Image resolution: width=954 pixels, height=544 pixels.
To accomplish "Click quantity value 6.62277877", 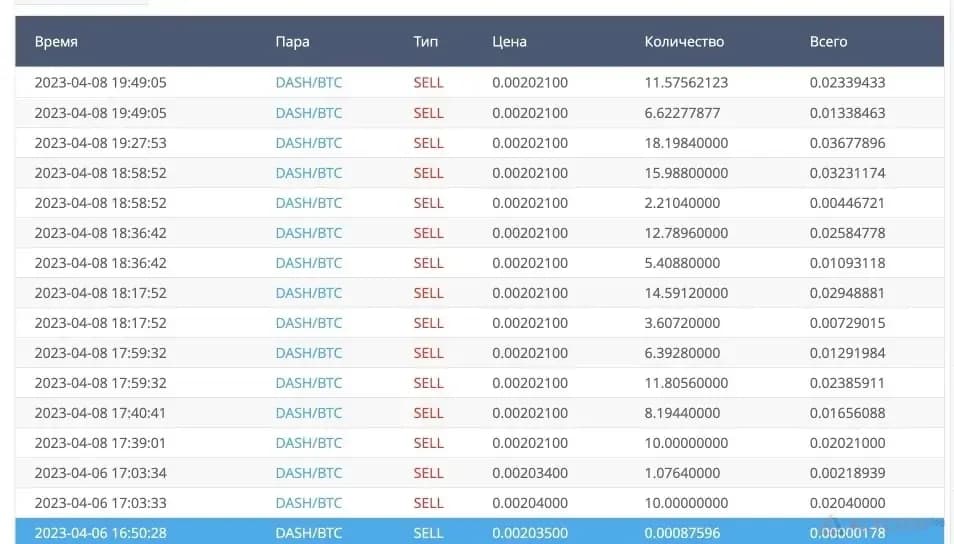I will (x=682, y=113).
